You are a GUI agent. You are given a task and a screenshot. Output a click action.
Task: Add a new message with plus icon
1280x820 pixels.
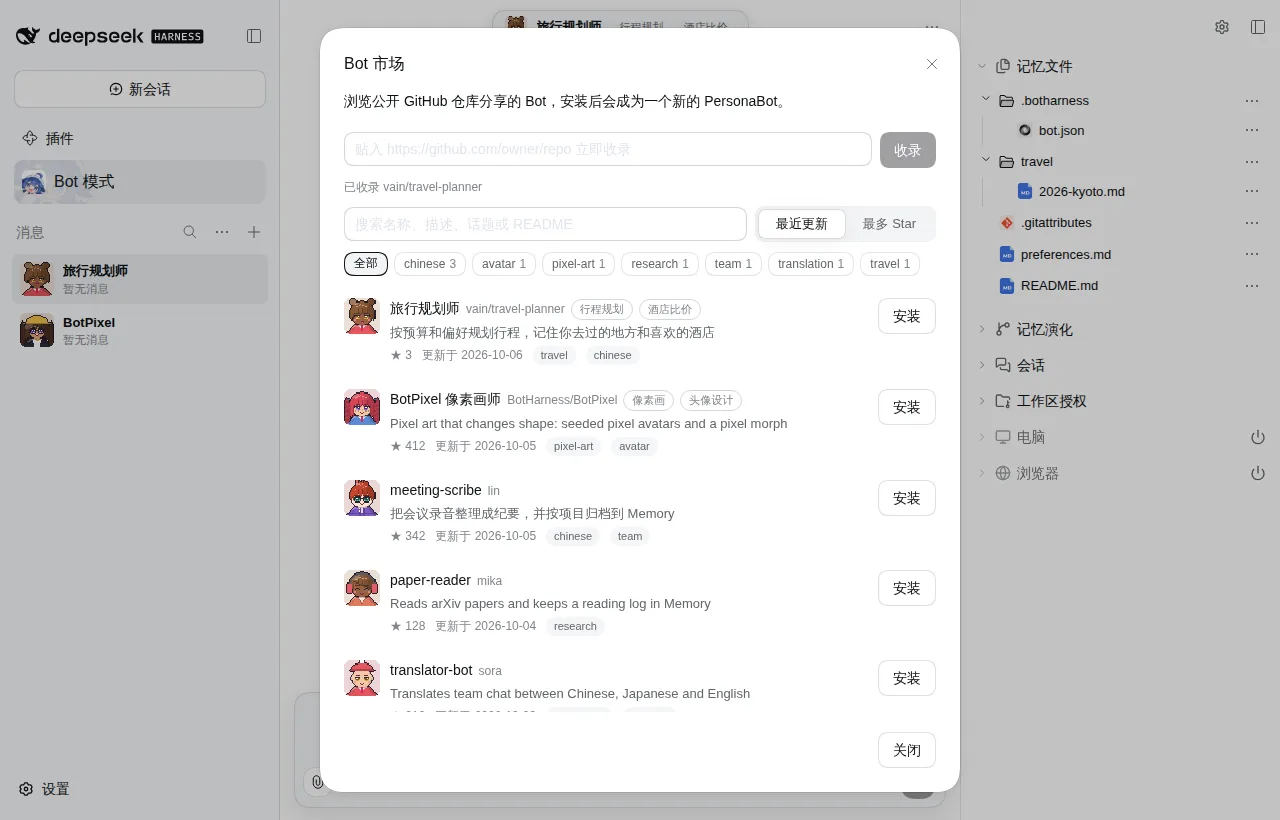click(x=254, y=232)
